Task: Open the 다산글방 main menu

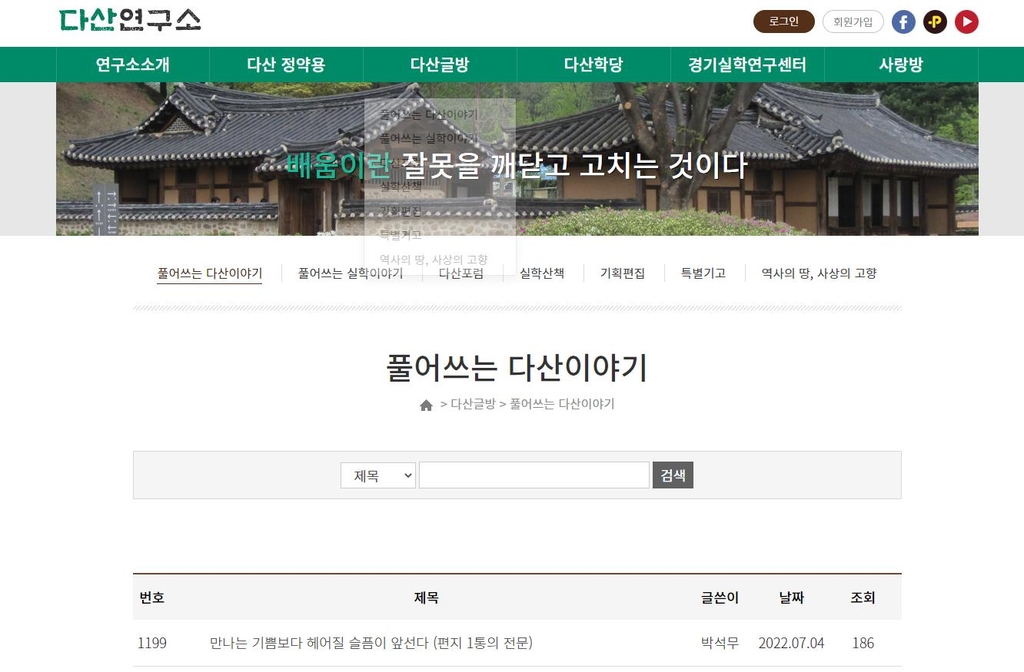Action: point(439,65)
